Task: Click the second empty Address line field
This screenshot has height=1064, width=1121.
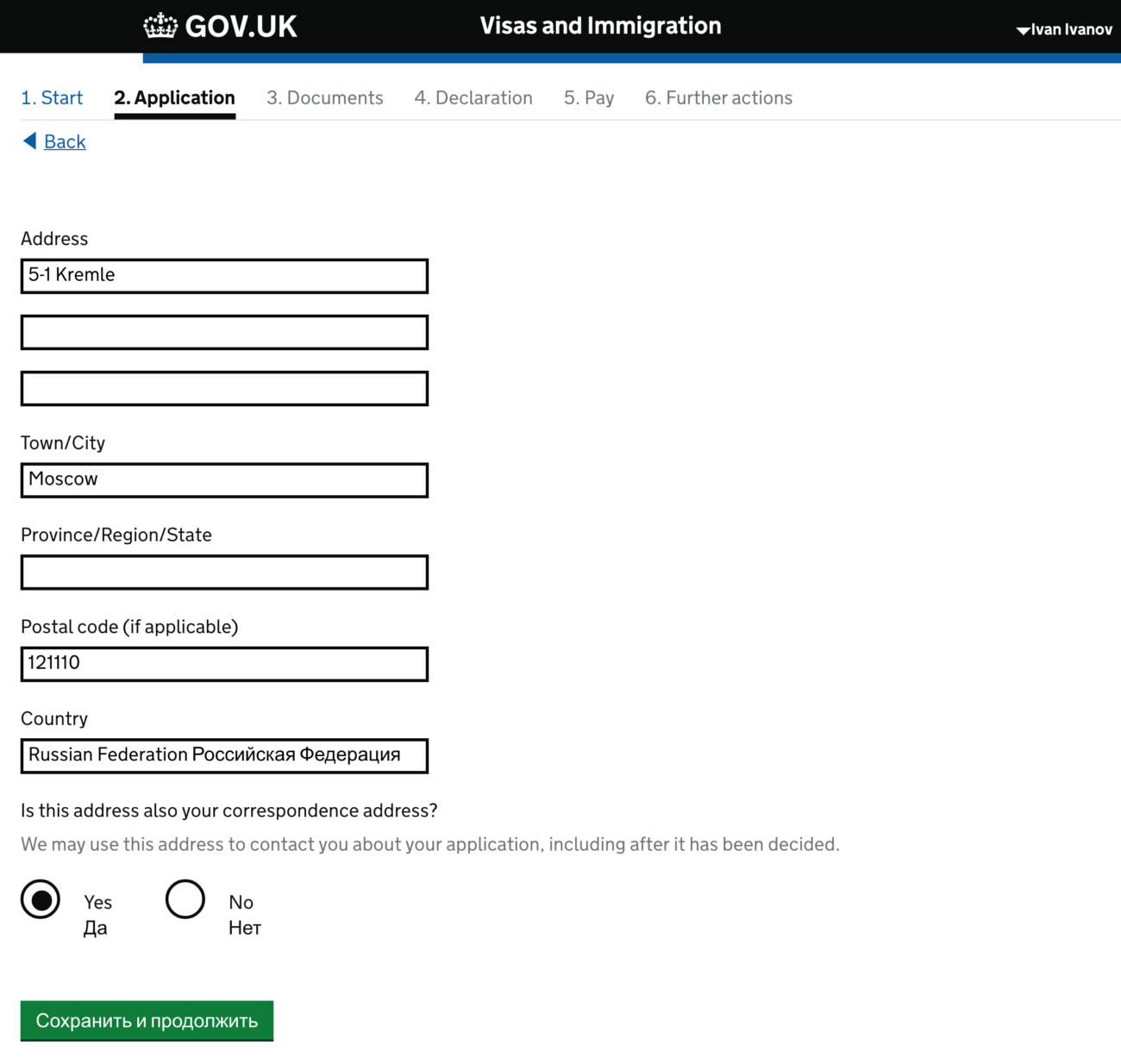Action: [224, 332]
